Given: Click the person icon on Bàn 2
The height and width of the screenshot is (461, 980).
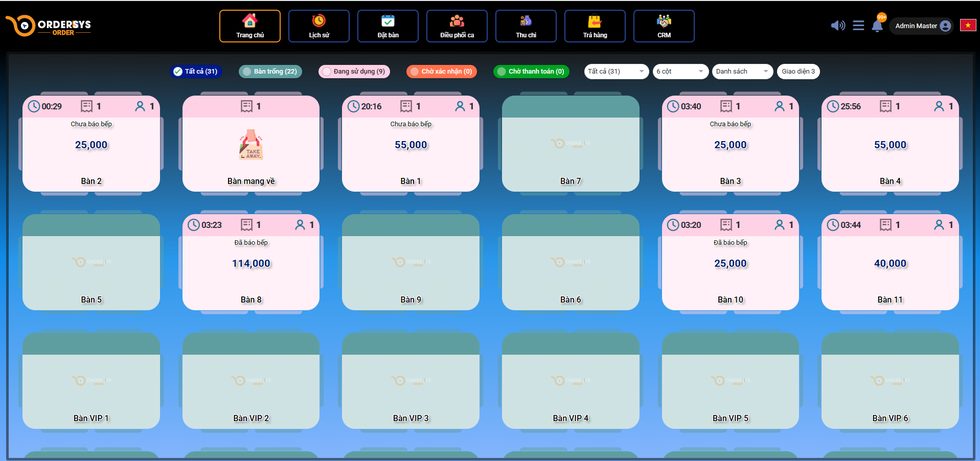Looking at the screenshot, I should click(140, 106).
